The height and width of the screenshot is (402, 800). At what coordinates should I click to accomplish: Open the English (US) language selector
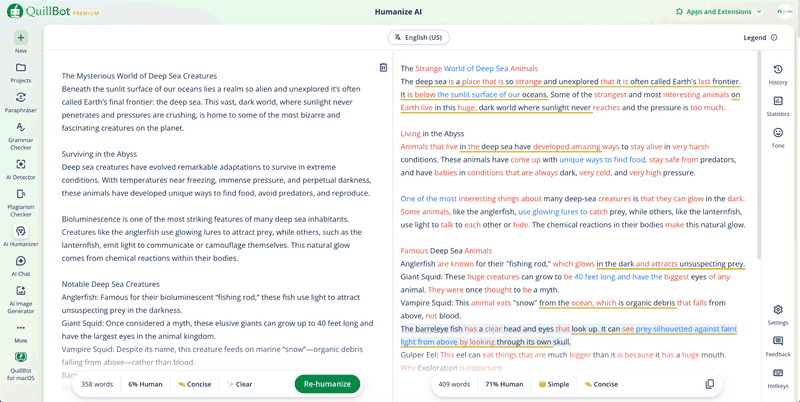[x=418, y=37]
